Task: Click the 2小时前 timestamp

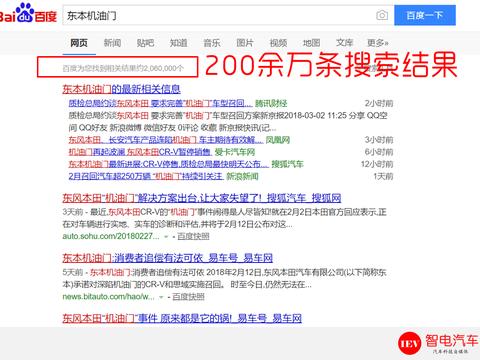Action: (379, 103)
